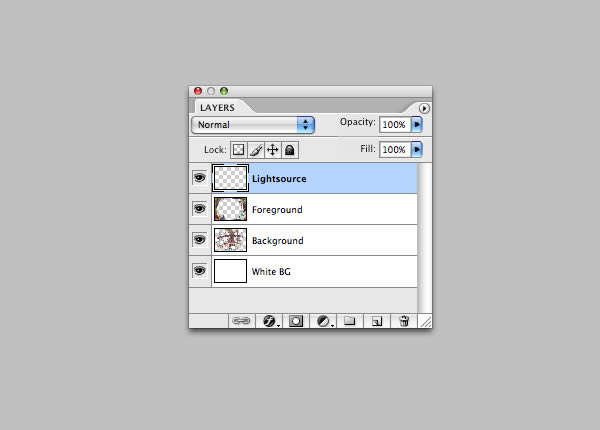
Task: Lock layer position
Action: 272,150
